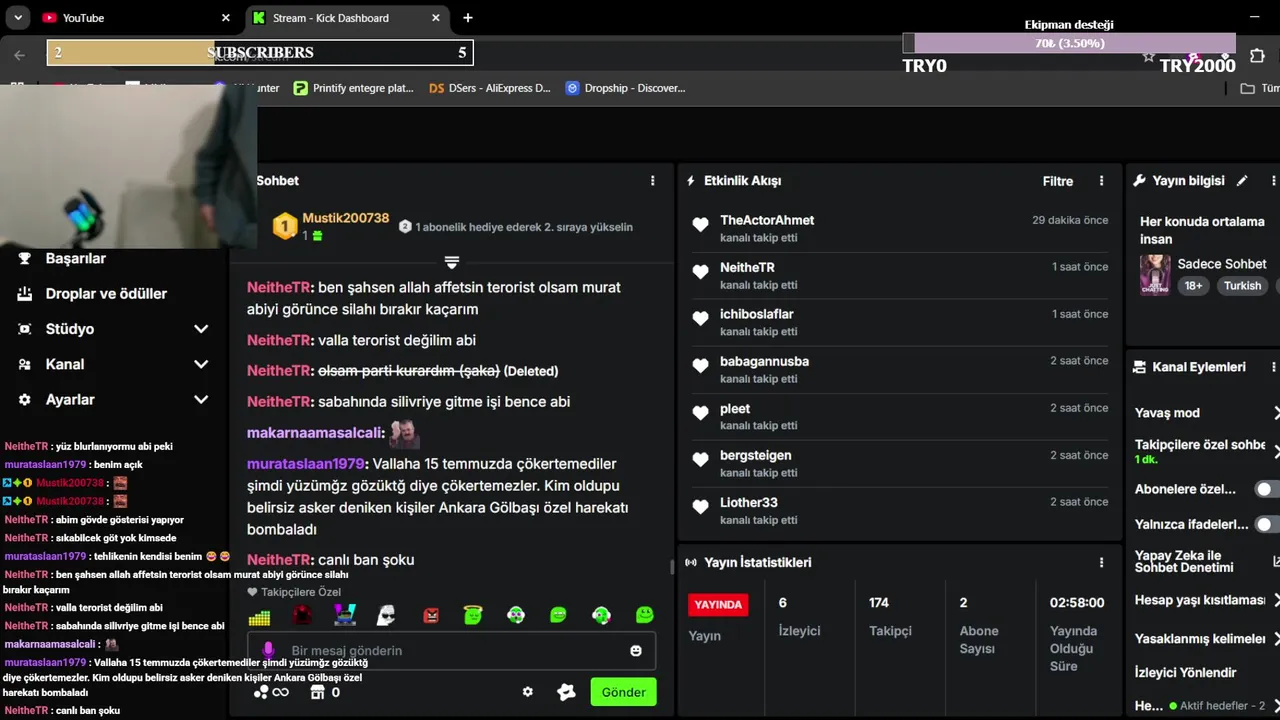Insert the green headset emote
Viewport: 1280px width, 720px height.
tap(601, 615)
